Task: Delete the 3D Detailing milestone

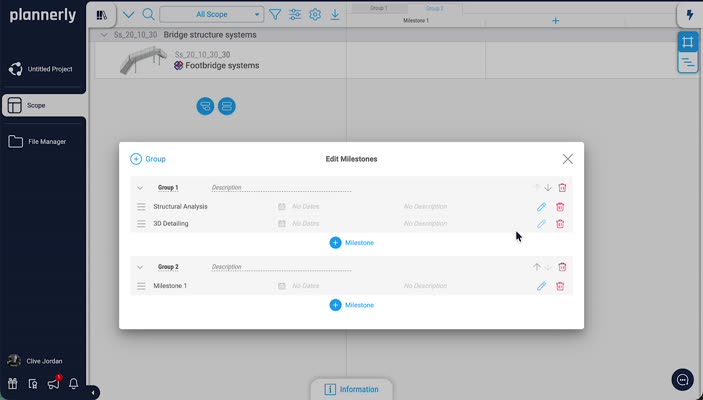Action: (560, 224)
